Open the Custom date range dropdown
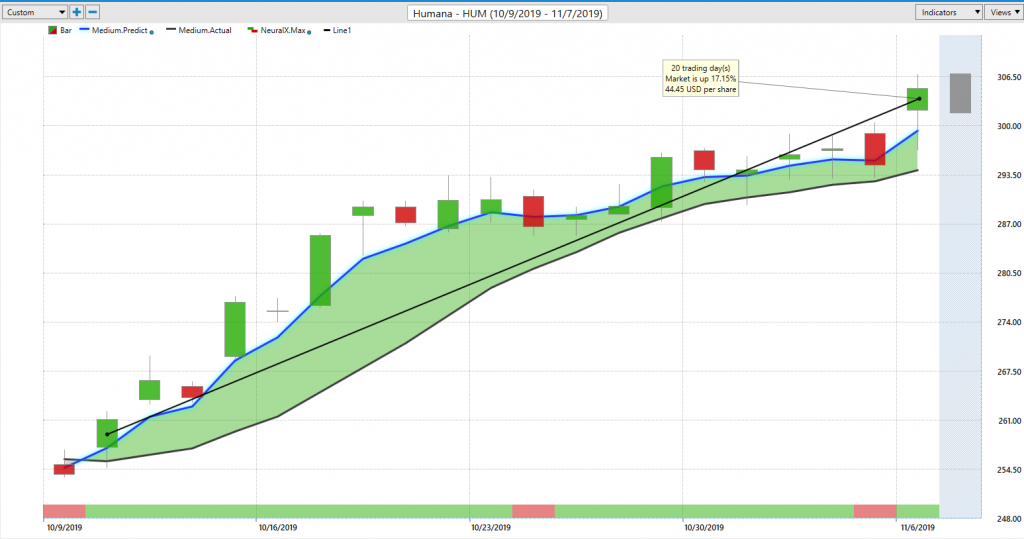The height and width of the screenshot is (539, 1024). point(35,12)
